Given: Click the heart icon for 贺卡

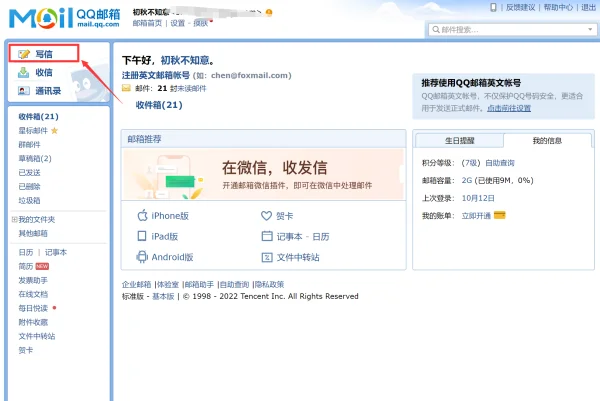Looking at the screenshot, I should [x=266, y=216].
